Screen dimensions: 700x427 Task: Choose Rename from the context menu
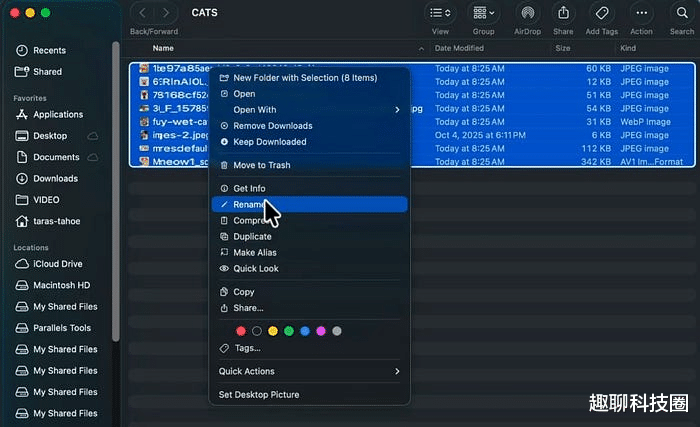pos(250,204)
